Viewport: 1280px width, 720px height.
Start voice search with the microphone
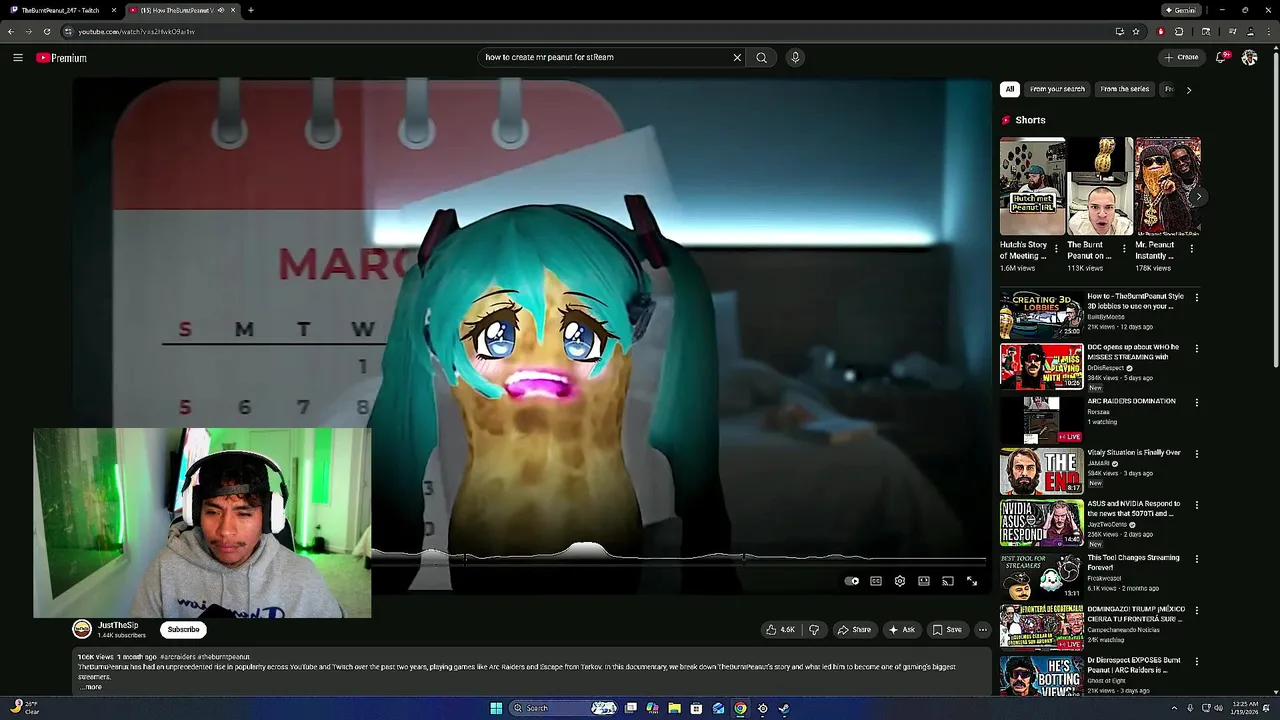795,57
